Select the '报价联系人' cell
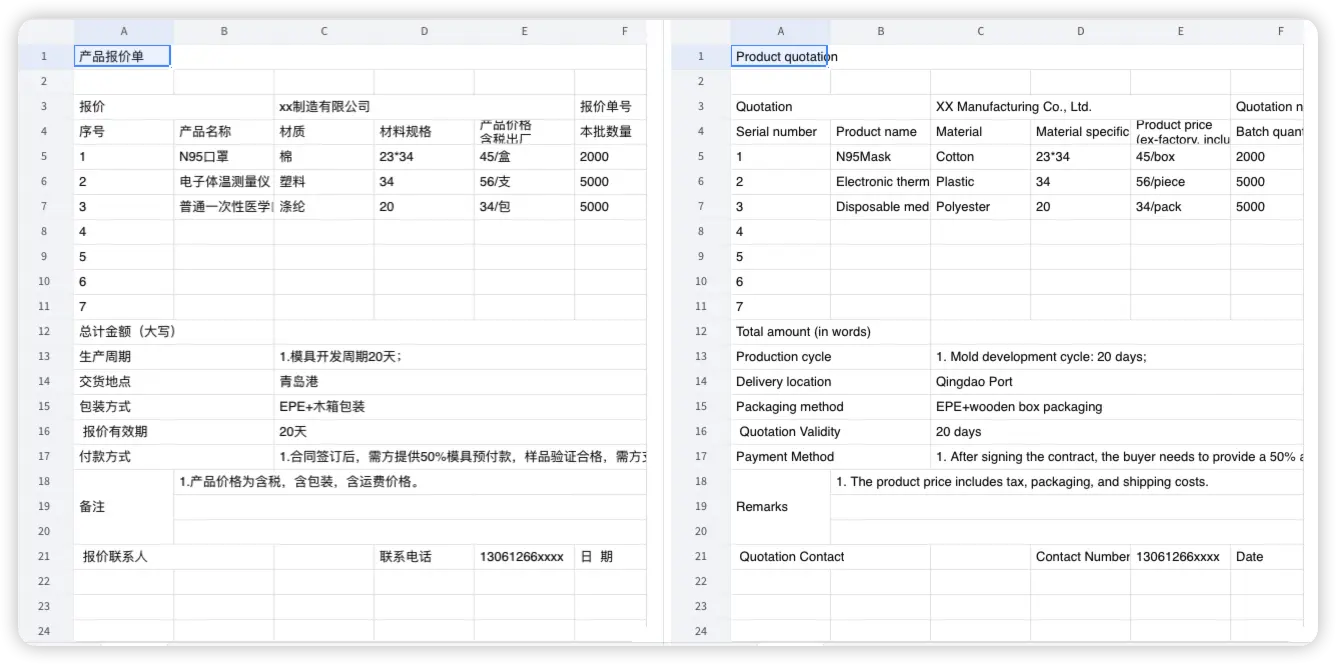This screenshot has height=664, width=1336. 174,556
